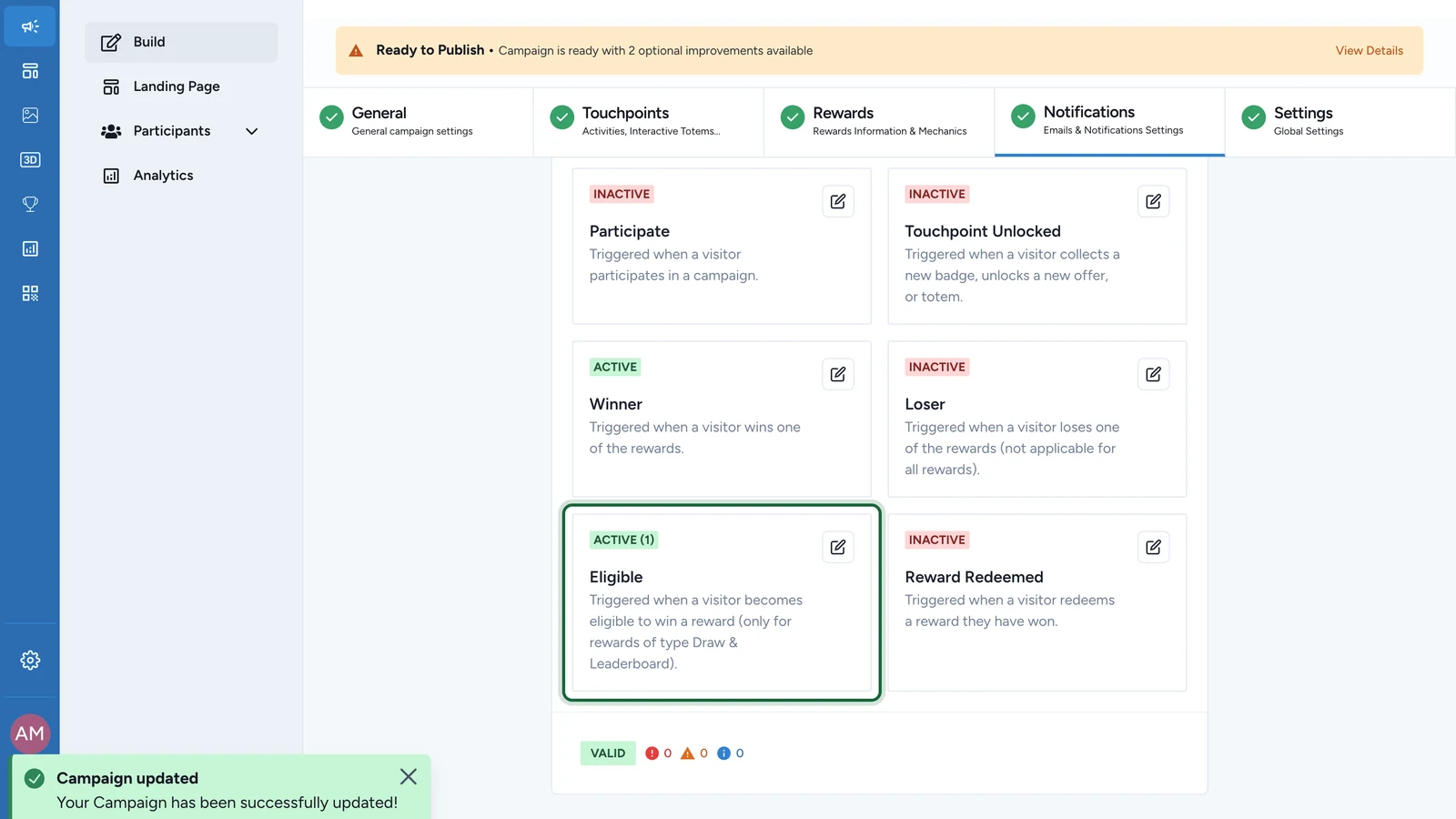Open the megaphone campaigns icon in sidebar
Image resolution: width=1456 pixels, height=819 pixels.
coord(30,26)
